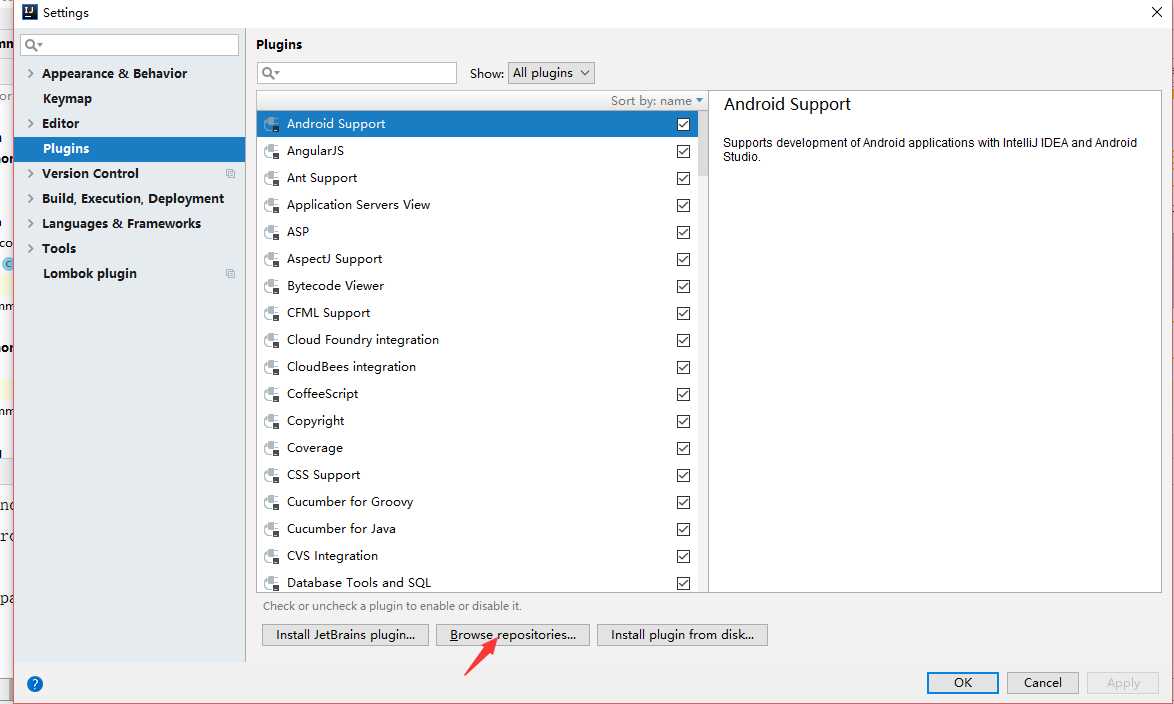Click the Lombok plugin project-level settings icon
The height and width of the screenshot is (704, 1174).
[x=231, y=274]
